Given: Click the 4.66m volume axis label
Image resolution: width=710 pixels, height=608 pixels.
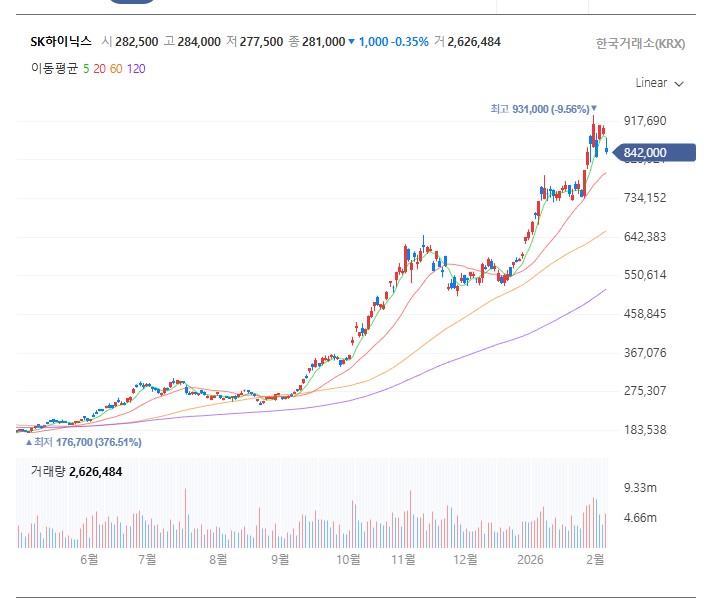Looking at the screenshot, I should coord(640,517).
